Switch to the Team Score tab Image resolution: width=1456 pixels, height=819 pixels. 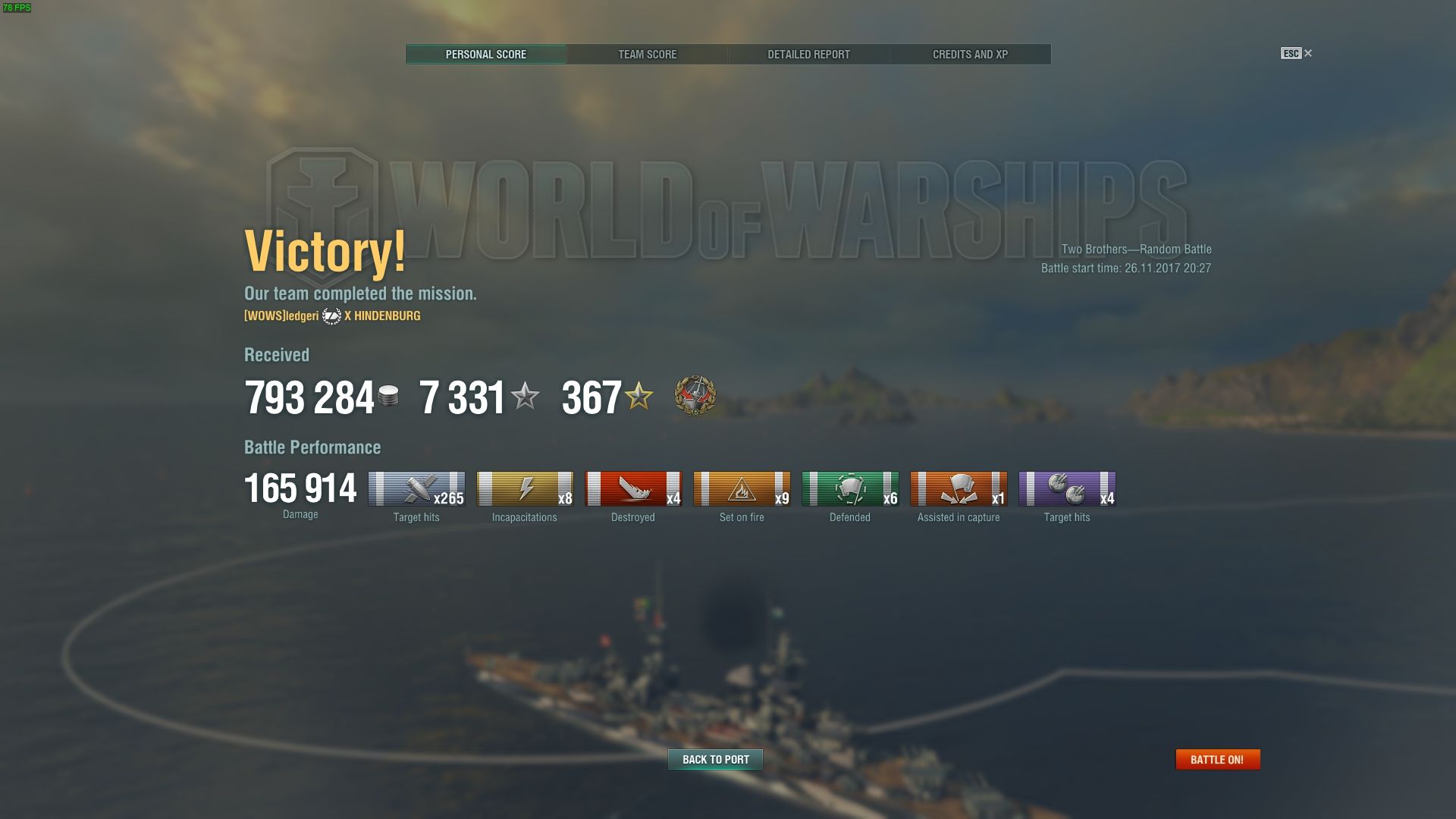point(648,55)
